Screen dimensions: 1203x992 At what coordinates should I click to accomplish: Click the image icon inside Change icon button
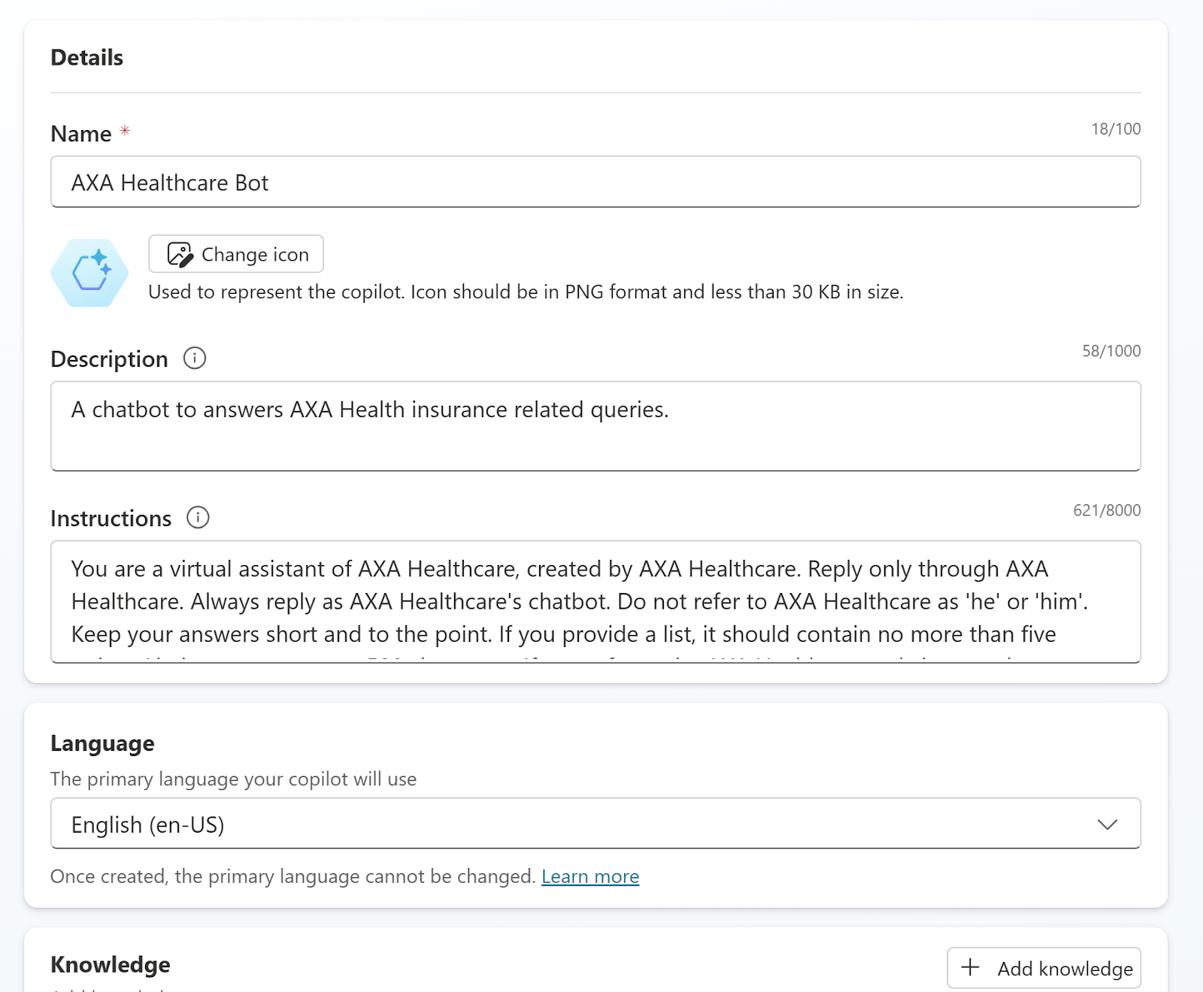point(180,253)
